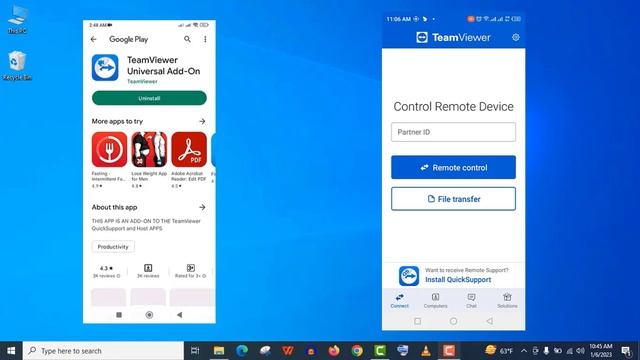The image size is (640, 360).
Task: Click the Install QuickSupport link
Action: tap(458, 280)
